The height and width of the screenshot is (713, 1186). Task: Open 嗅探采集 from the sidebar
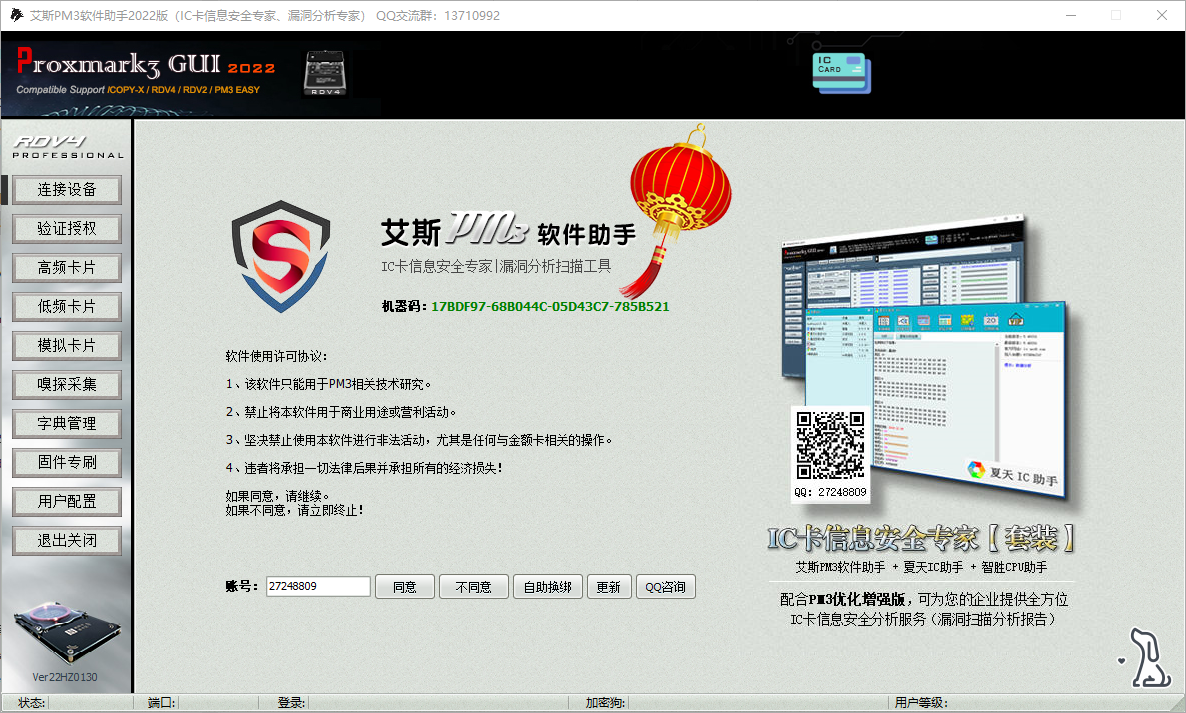67,384
